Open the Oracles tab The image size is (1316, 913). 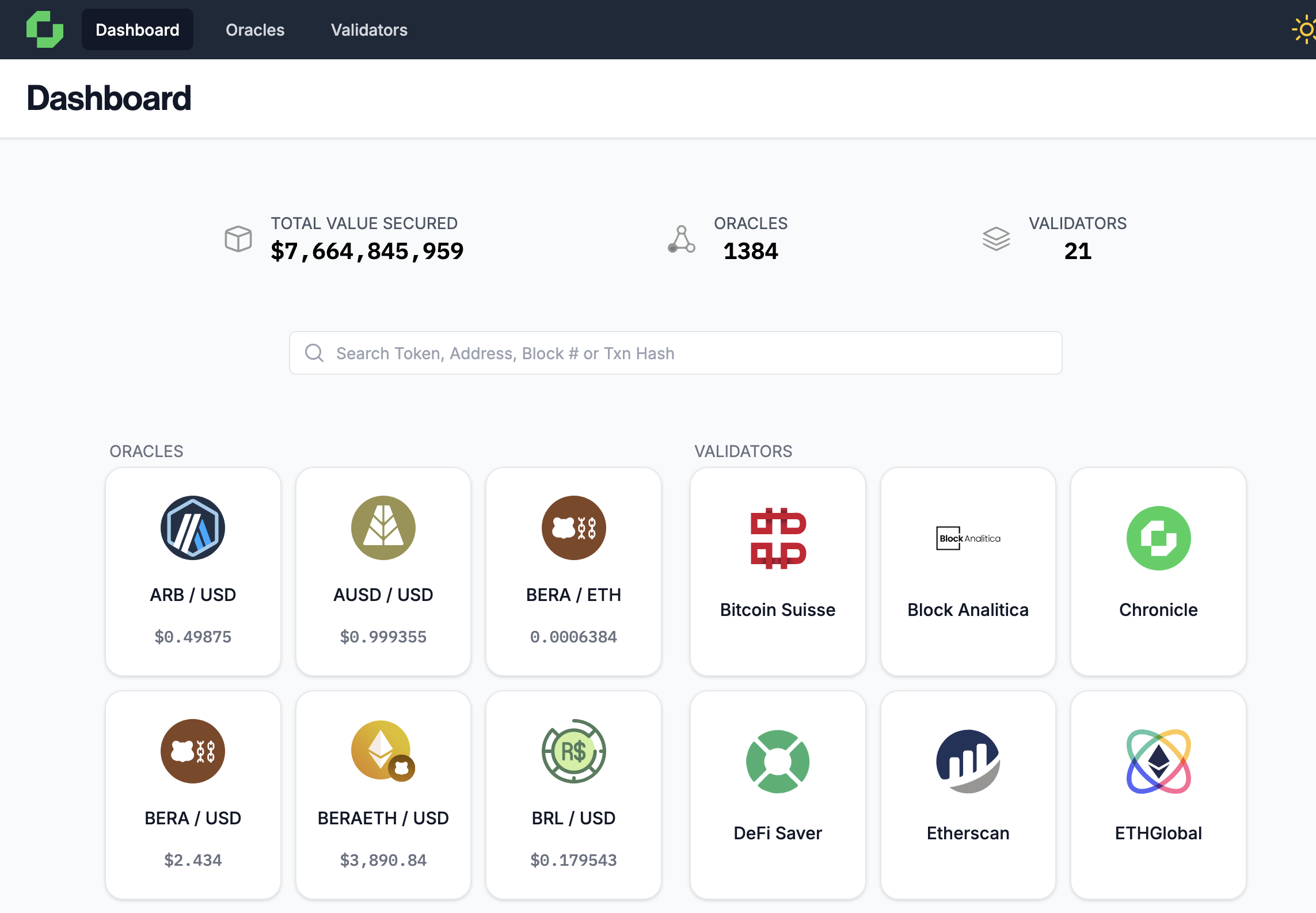(255, 30)
